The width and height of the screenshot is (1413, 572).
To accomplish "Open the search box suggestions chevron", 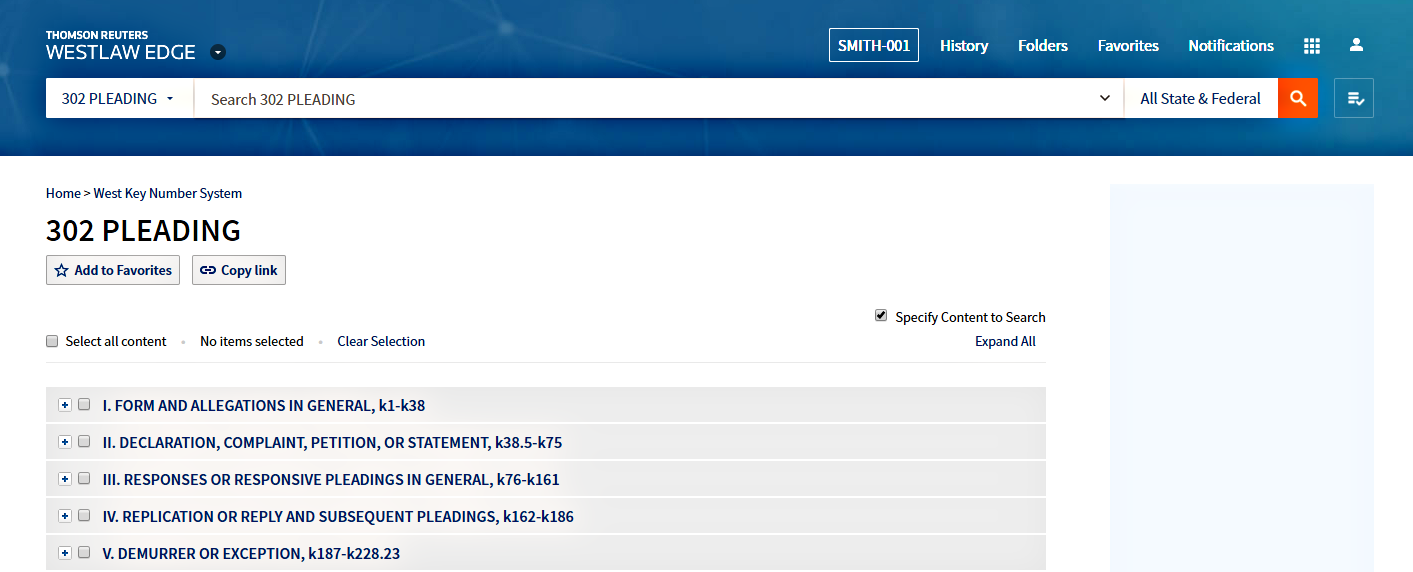I will point(1105,98).
